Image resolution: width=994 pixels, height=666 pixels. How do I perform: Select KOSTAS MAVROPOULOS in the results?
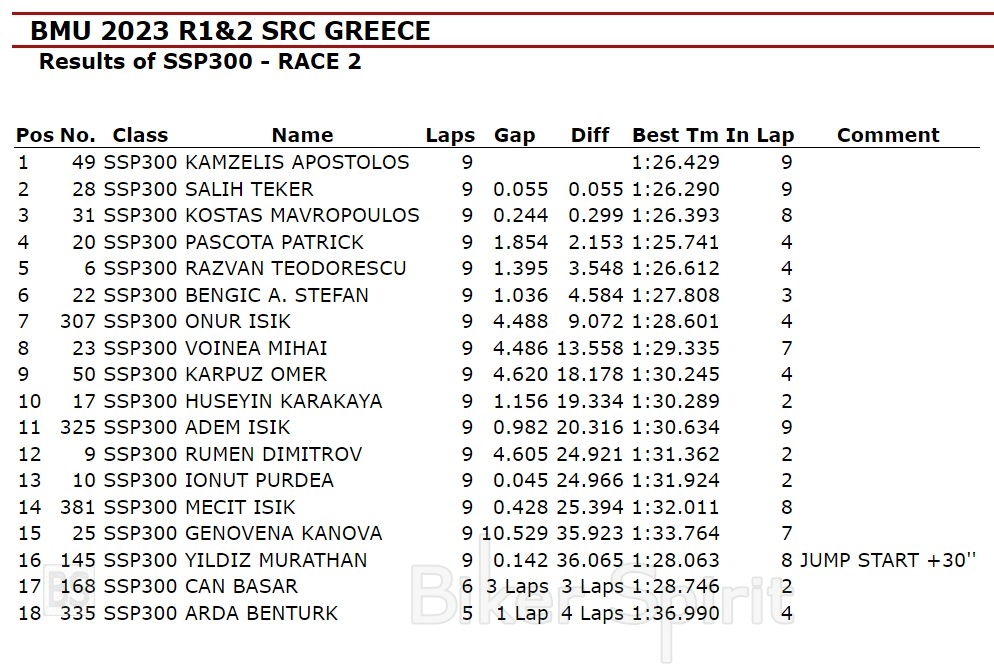(x=302, y=216)
